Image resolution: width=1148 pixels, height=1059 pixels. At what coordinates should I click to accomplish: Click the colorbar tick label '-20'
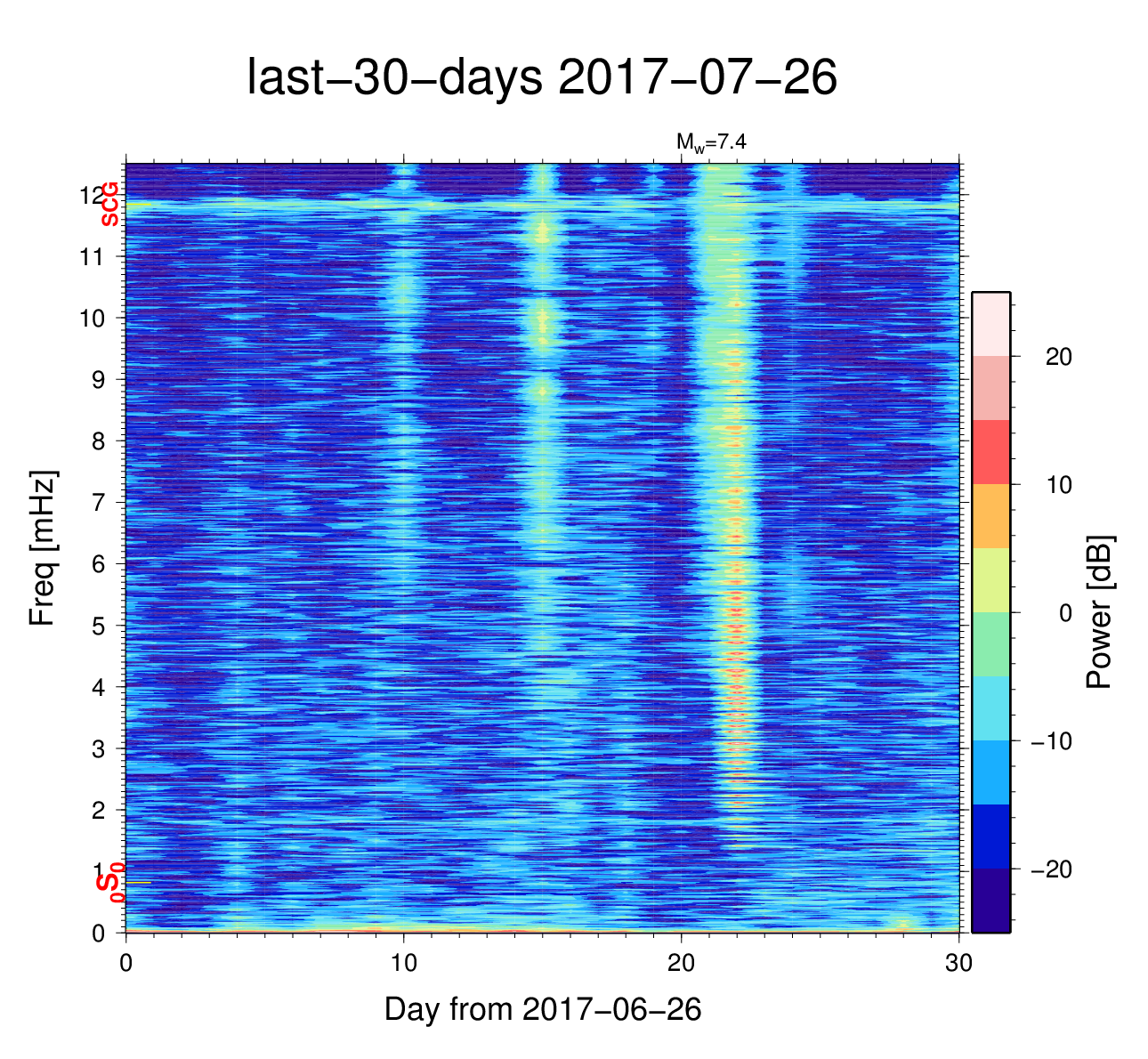(x=1051, y=869)
